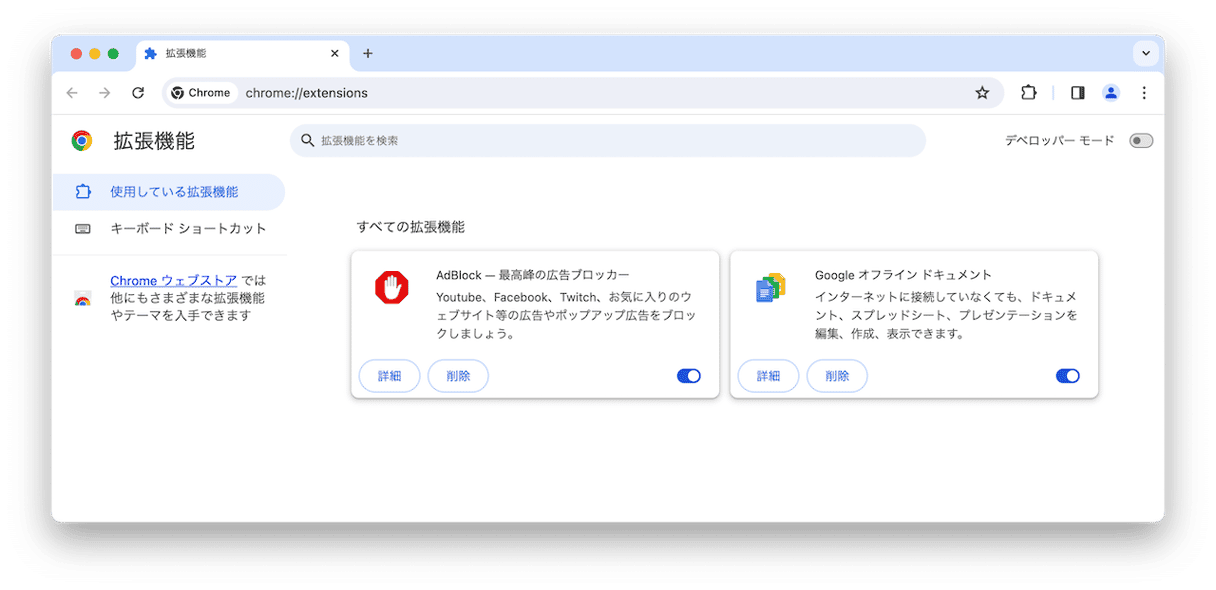Open the Chrome three-dot menu
Viewport: 1216px width, 590px height.
coord(1144,93)
